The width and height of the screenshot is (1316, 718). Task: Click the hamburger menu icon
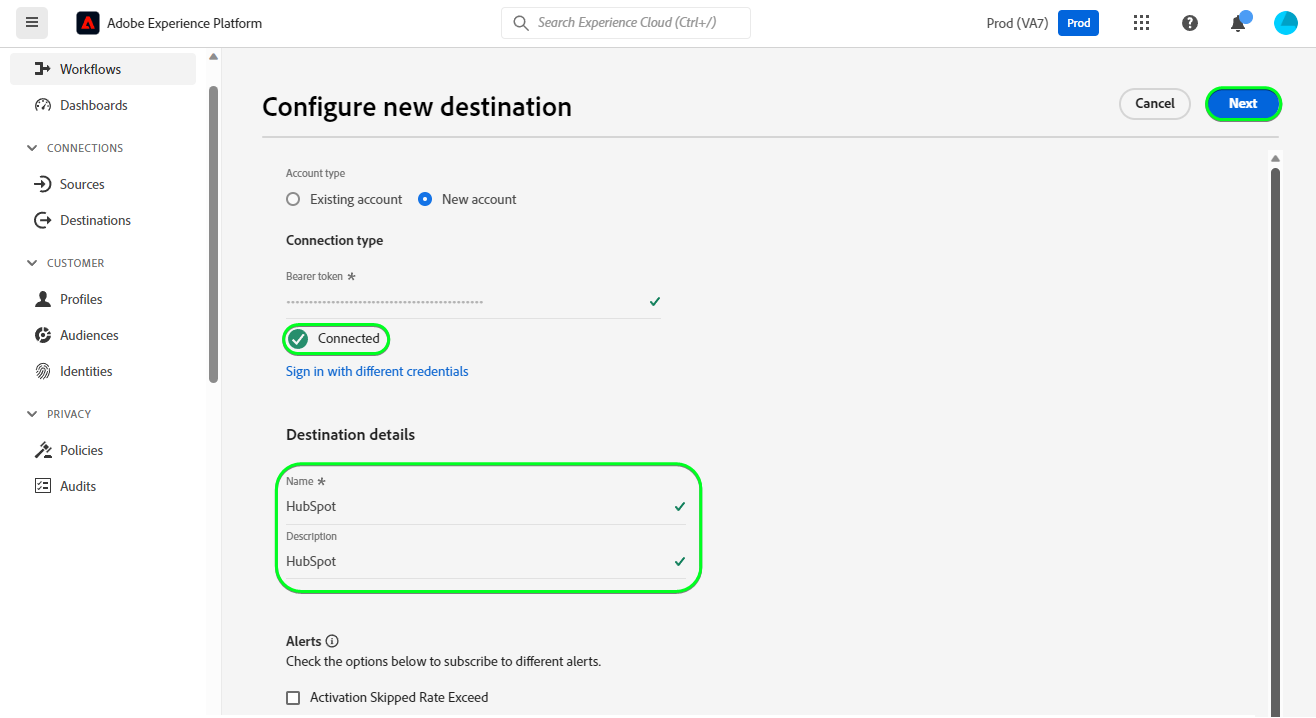point(32,22)
